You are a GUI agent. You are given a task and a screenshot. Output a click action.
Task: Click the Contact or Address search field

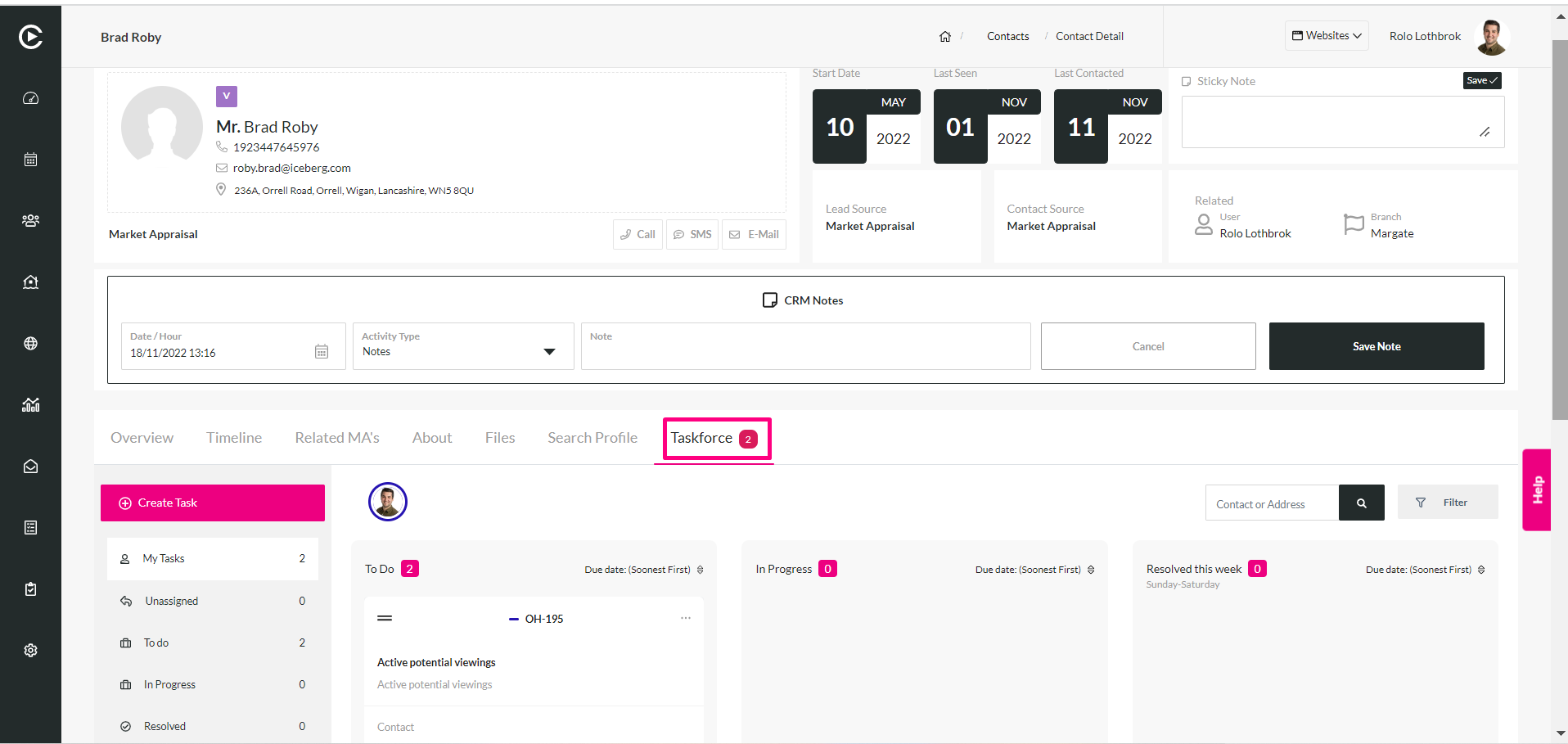[x=1272, y=503]
